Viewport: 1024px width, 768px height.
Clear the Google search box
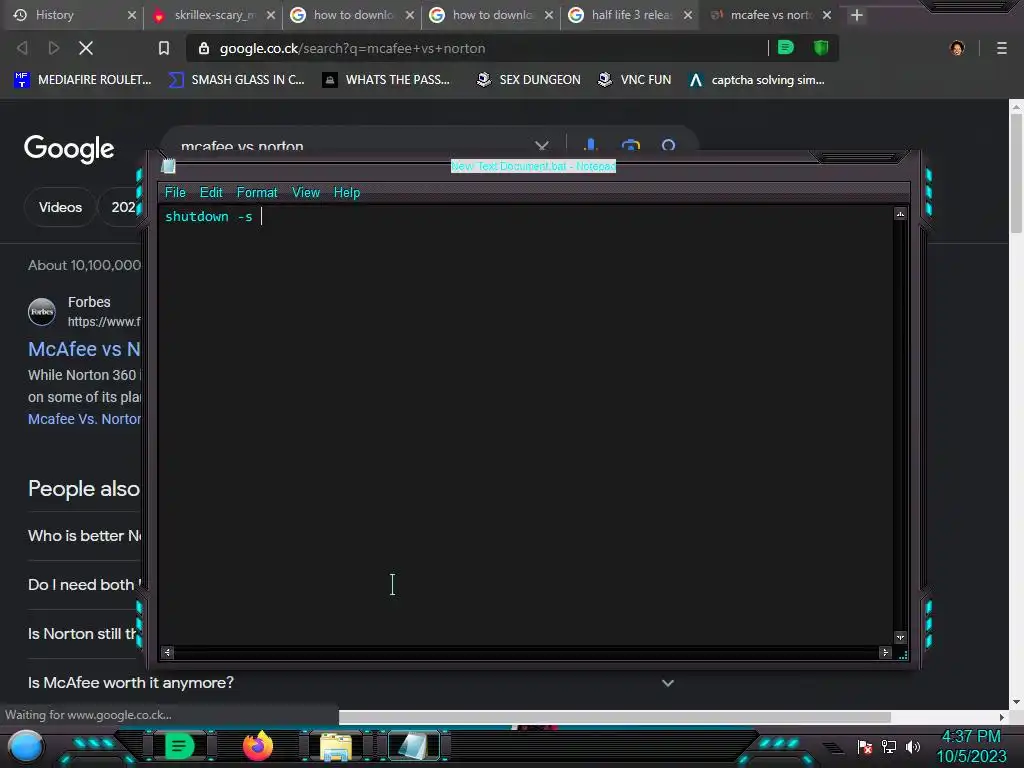click(x=541, y=145)
